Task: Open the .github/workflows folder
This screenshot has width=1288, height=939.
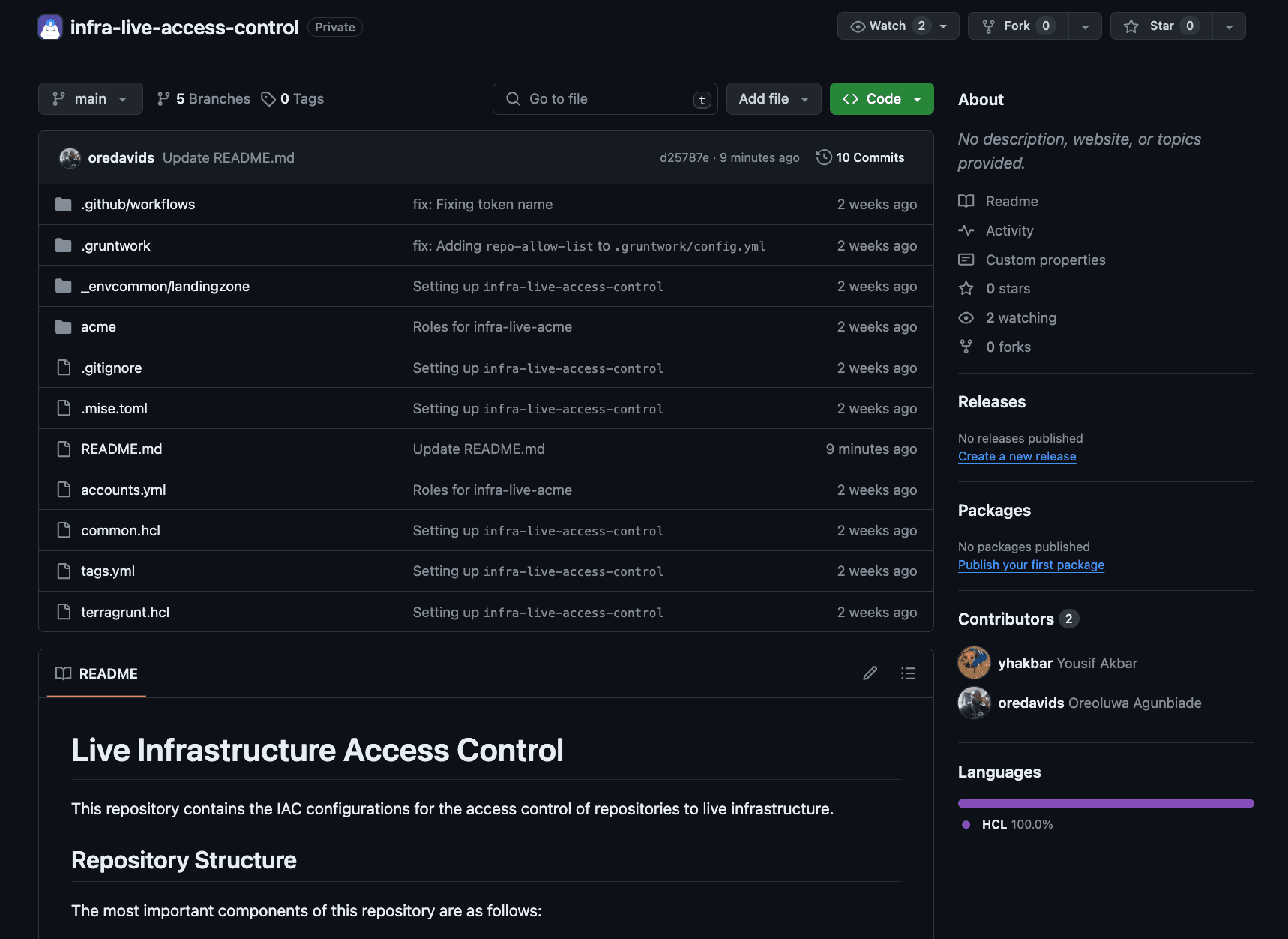Action: 138,205
